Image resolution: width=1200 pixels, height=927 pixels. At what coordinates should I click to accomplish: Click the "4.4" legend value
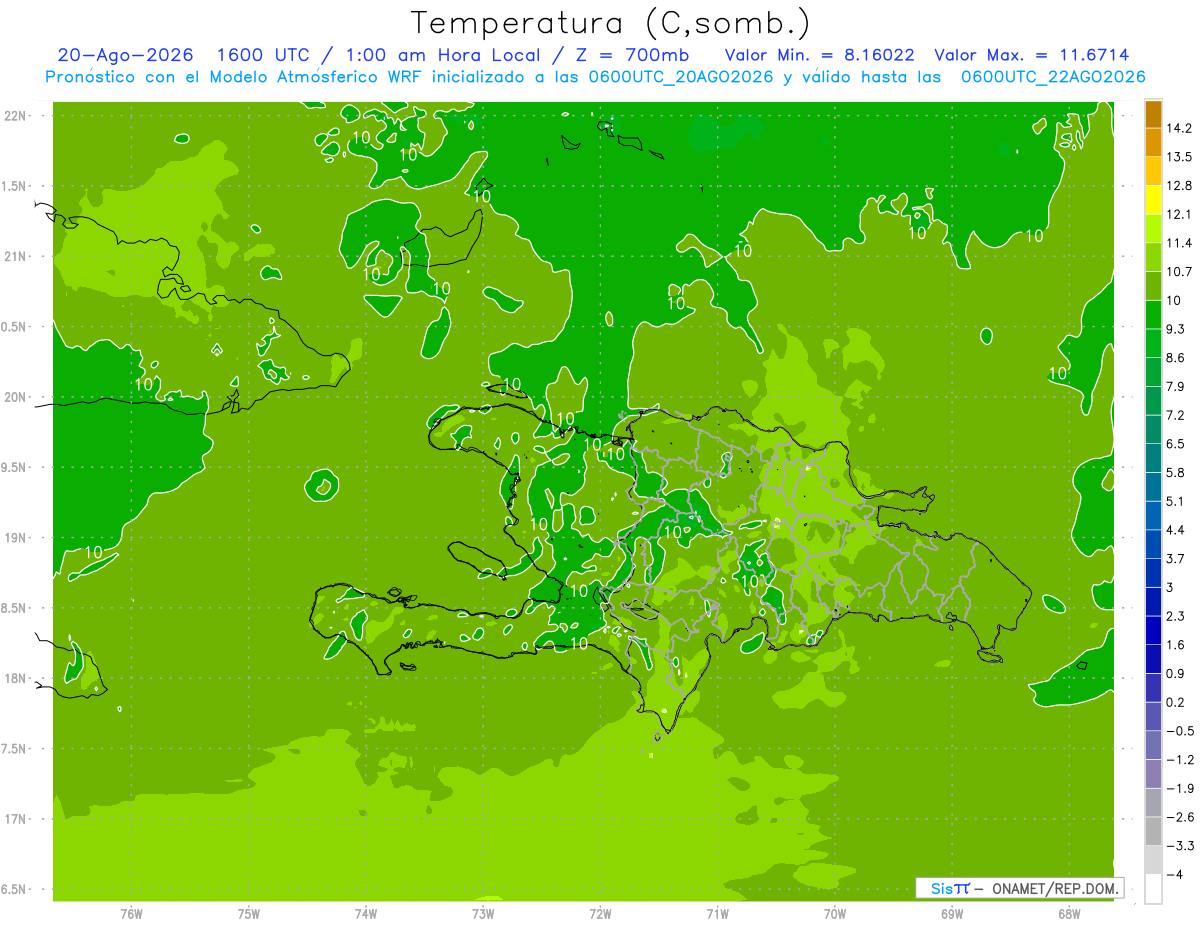(1176, 530)
